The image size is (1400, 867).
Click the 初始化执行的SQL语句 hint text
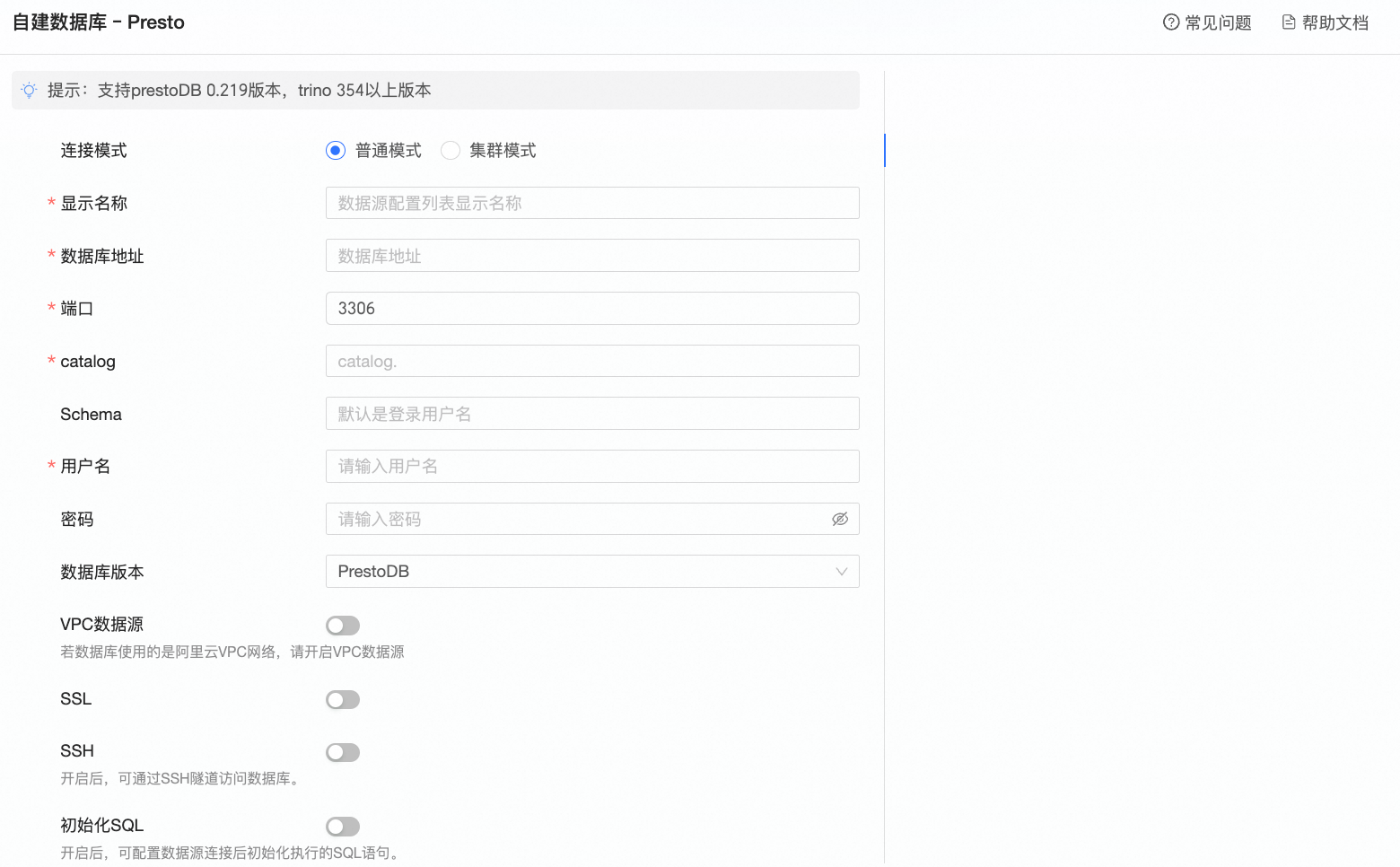tap(230, 853)
